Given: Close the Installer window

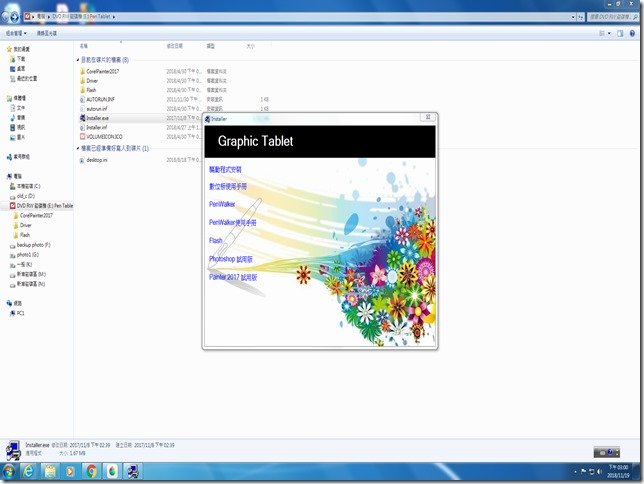Looking at the screenshot, I should pyautogui.click(x=427, y=118).
